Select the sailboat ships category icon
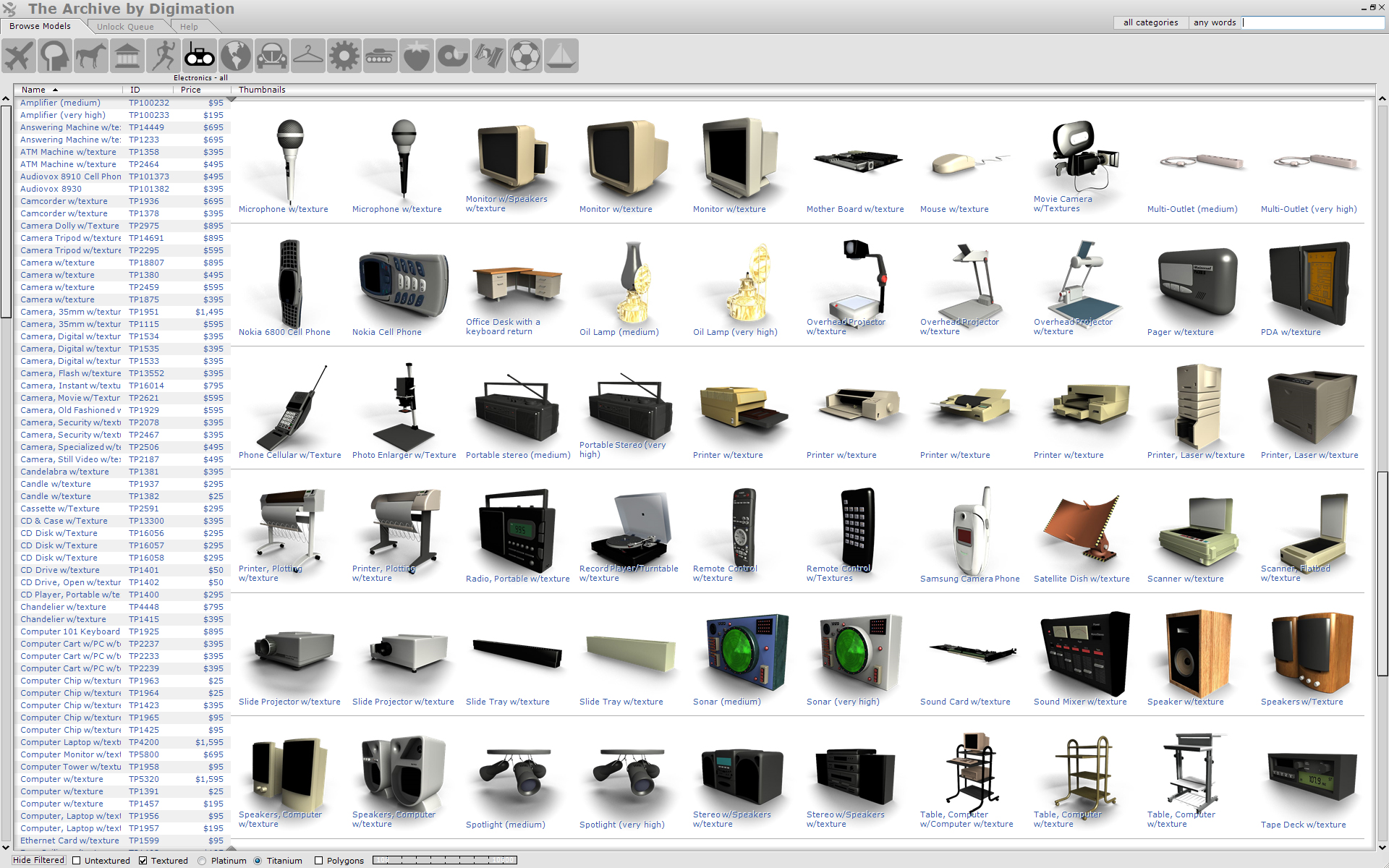The image size is (1389, 868). click(561, 56)
